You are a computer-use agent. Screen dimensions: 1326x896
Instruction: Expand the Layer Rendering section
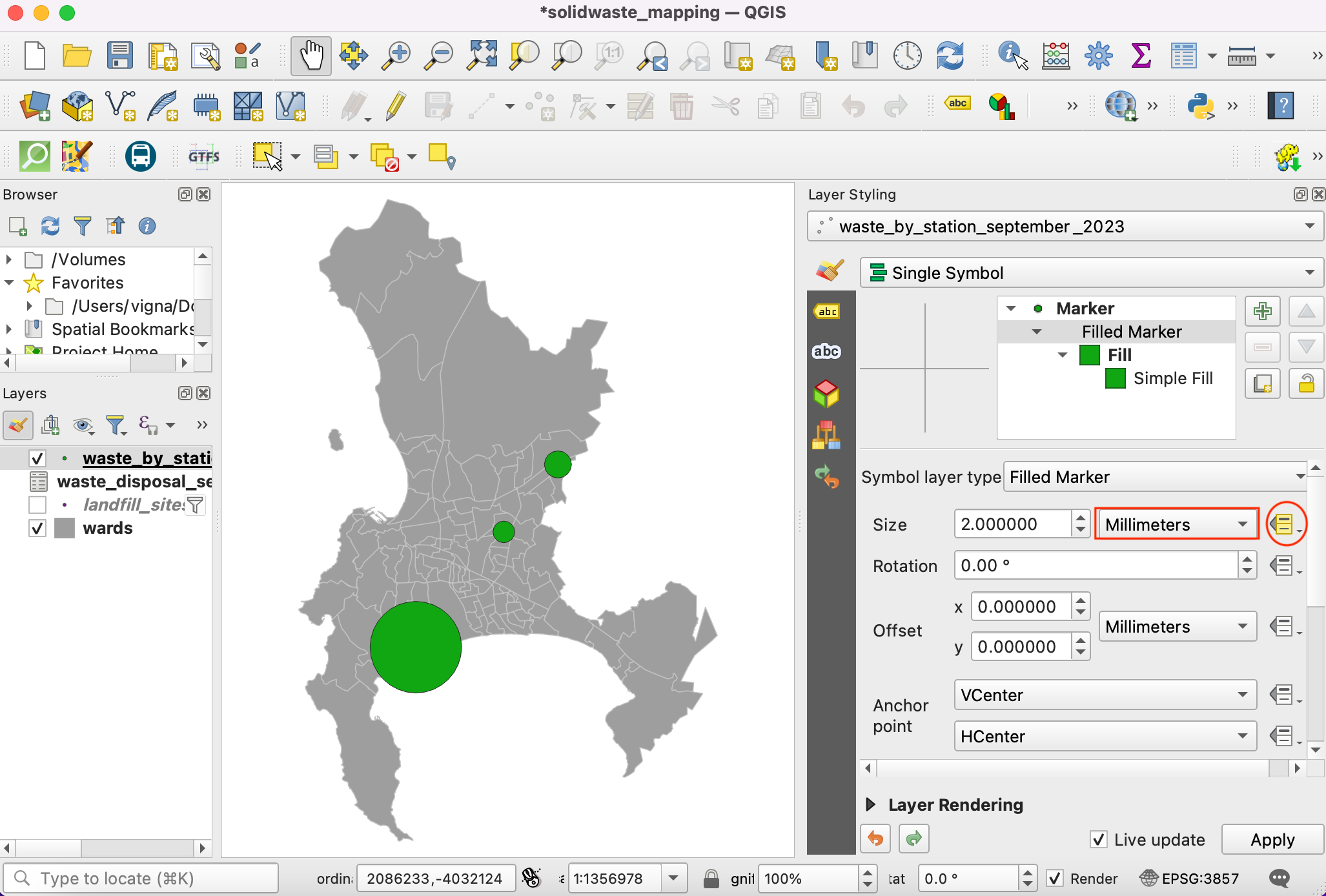pos(870,804)
